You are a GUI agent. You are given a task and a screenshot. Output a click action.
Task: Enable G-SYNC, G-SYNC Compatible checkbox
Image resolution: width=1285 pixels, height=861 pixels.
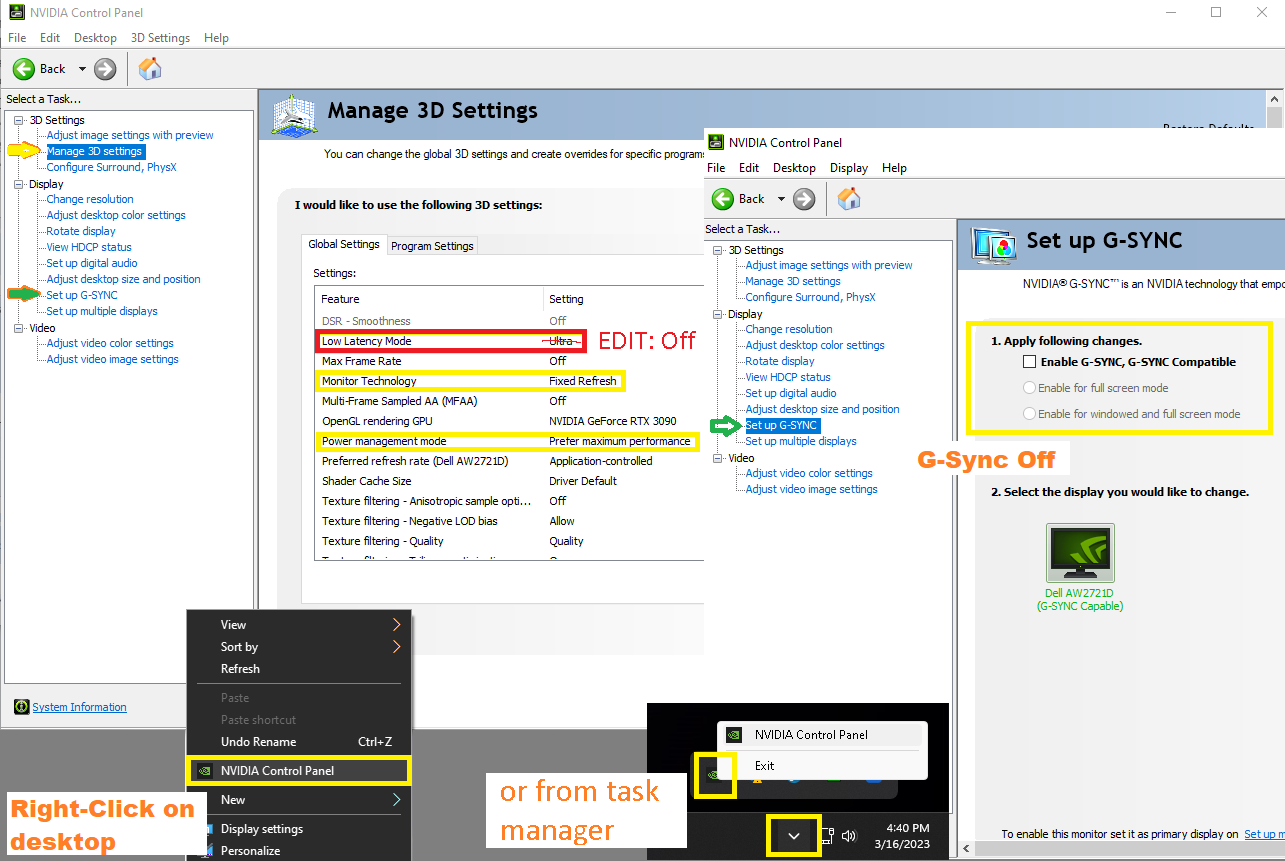(1030, 362)
